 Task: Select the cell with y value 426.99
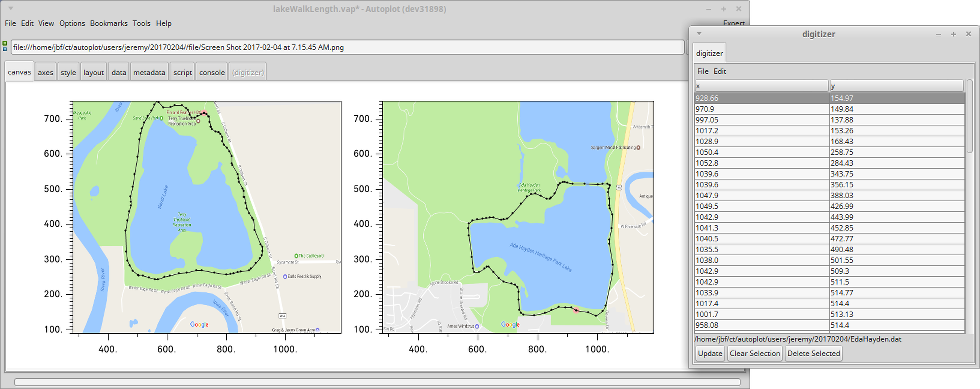coord(897,206)
